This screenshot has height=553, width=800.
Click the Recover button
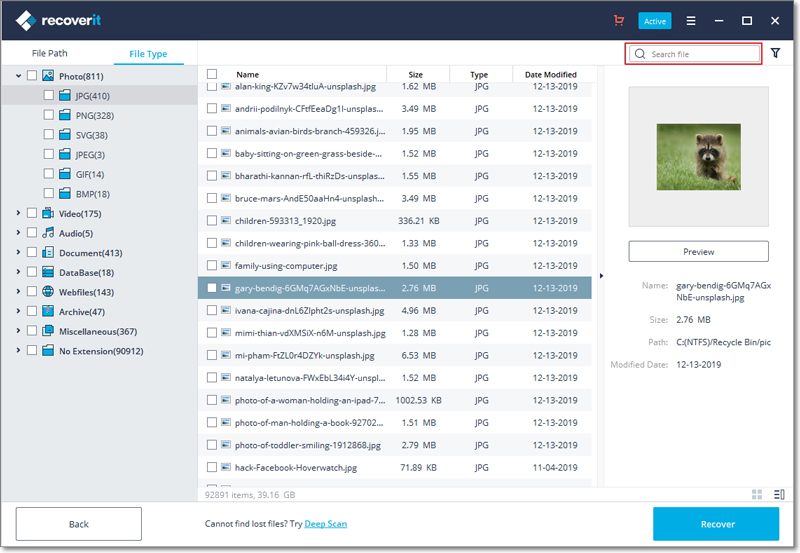pyautogui.click(x=716, y=524)
